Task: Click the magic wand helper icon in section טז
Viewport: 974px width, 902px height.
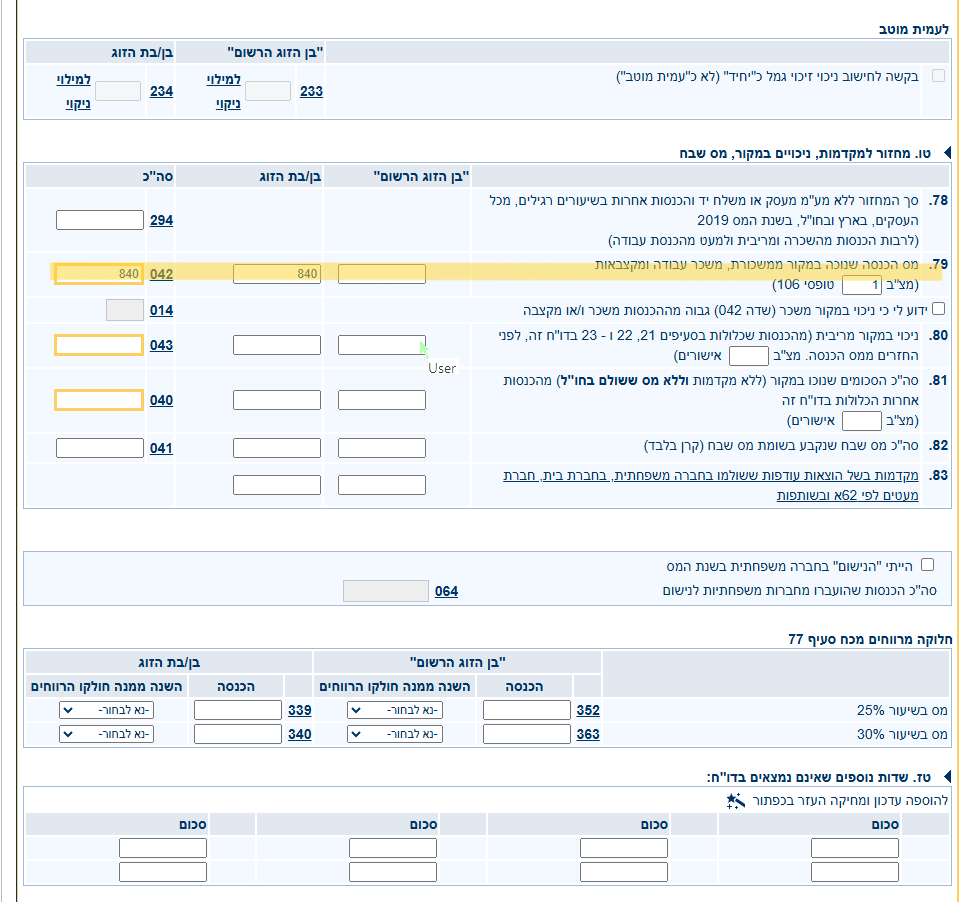Action: [735, 801]
